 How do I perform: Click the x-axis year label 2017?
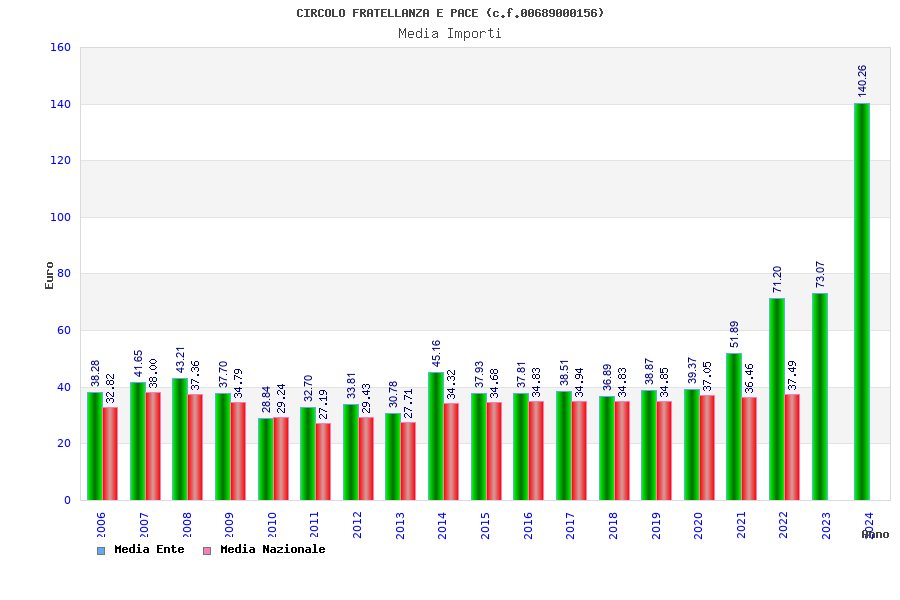click(x=570, y=525)
